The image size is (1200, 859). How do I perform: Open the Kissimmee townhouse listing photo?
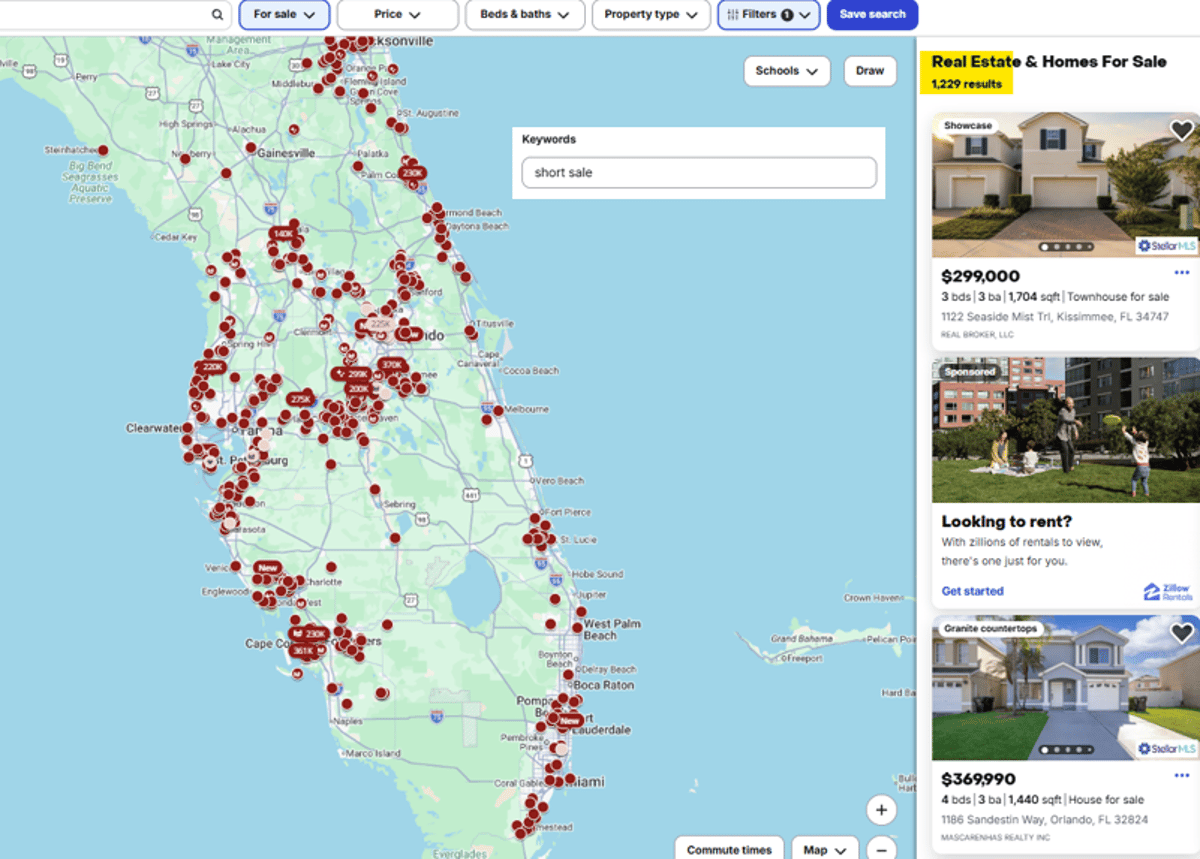tap(1066, 185)
